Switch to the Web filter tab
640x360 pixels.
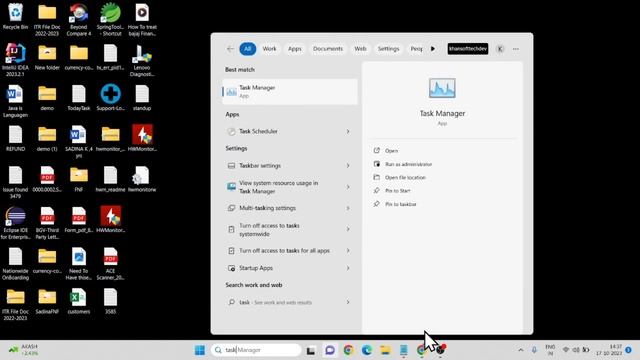(x=360, y=49)
